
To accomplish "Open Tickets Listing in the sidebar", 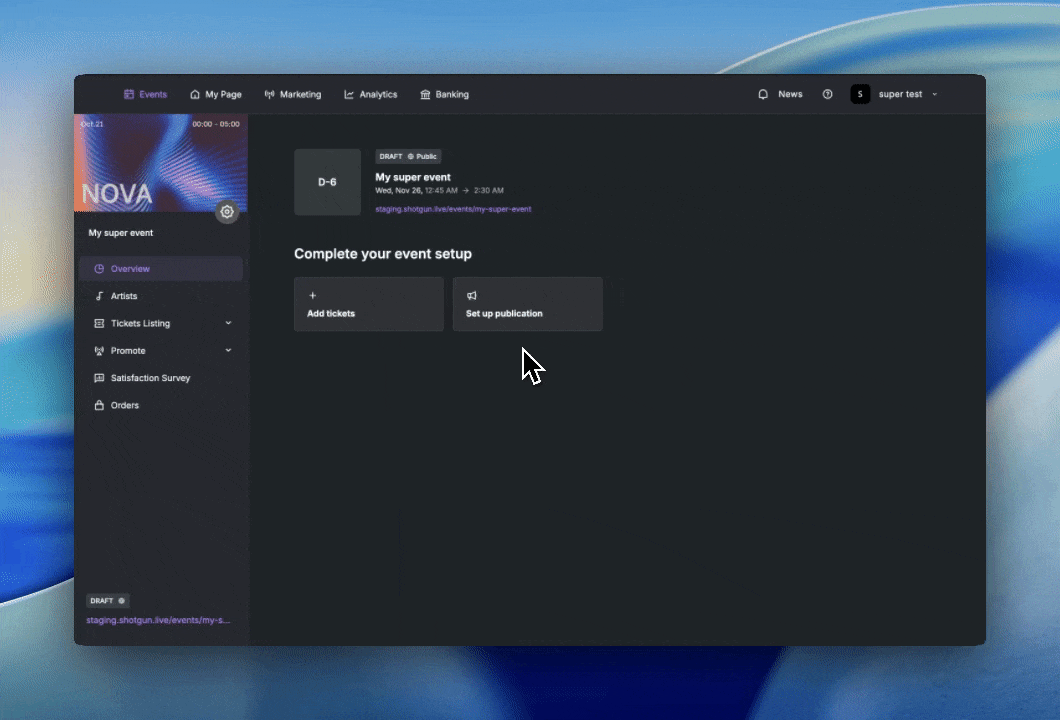I will tap(161, 324).
